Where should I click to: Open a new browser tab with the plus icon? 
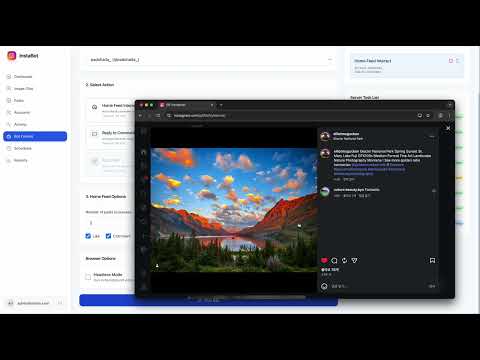[221, 105]
